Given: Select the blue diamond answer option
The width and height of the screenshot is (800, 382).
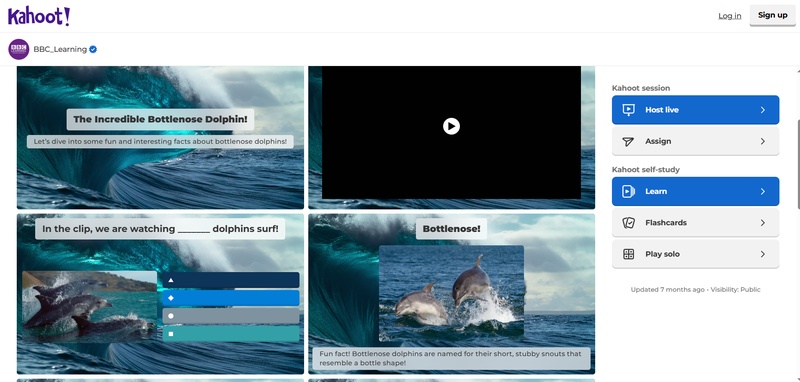Looking at the screenshot, I should 231,298.
